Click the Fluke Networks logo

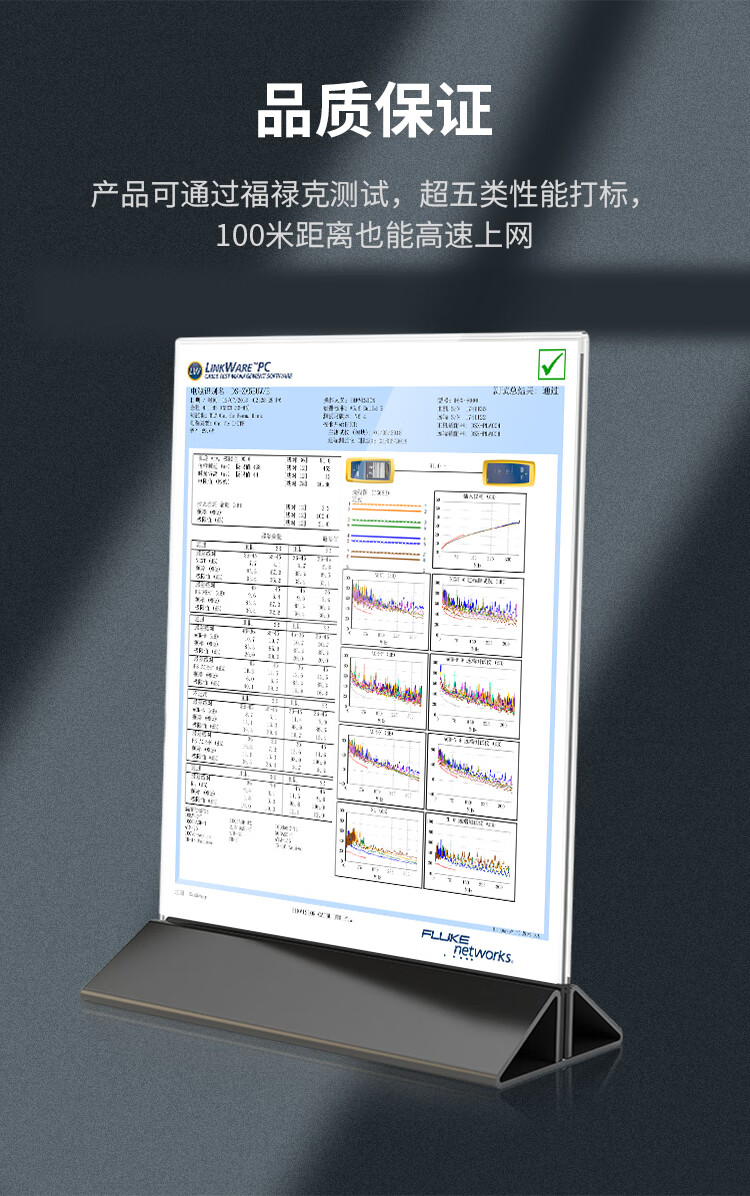pyautogui.click(x=467, y=945)
